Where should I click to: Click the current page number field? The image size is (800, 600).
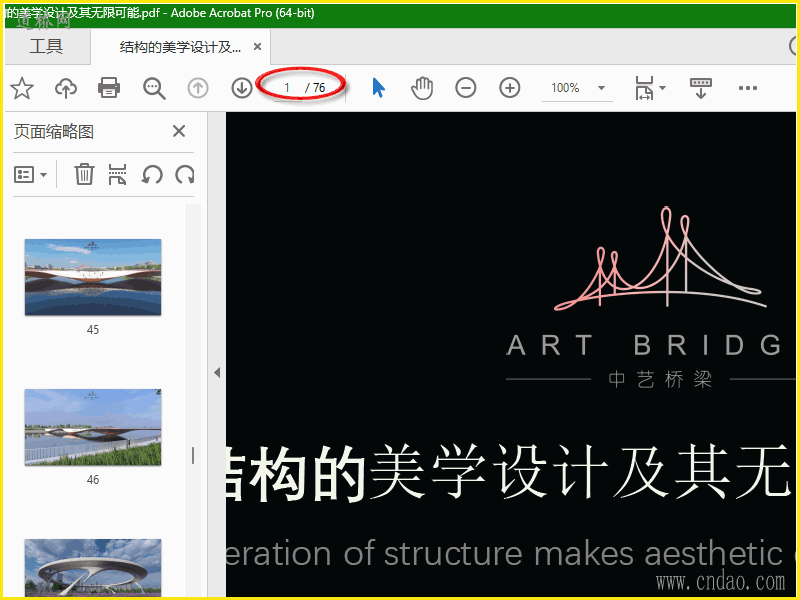pos(287,88)
